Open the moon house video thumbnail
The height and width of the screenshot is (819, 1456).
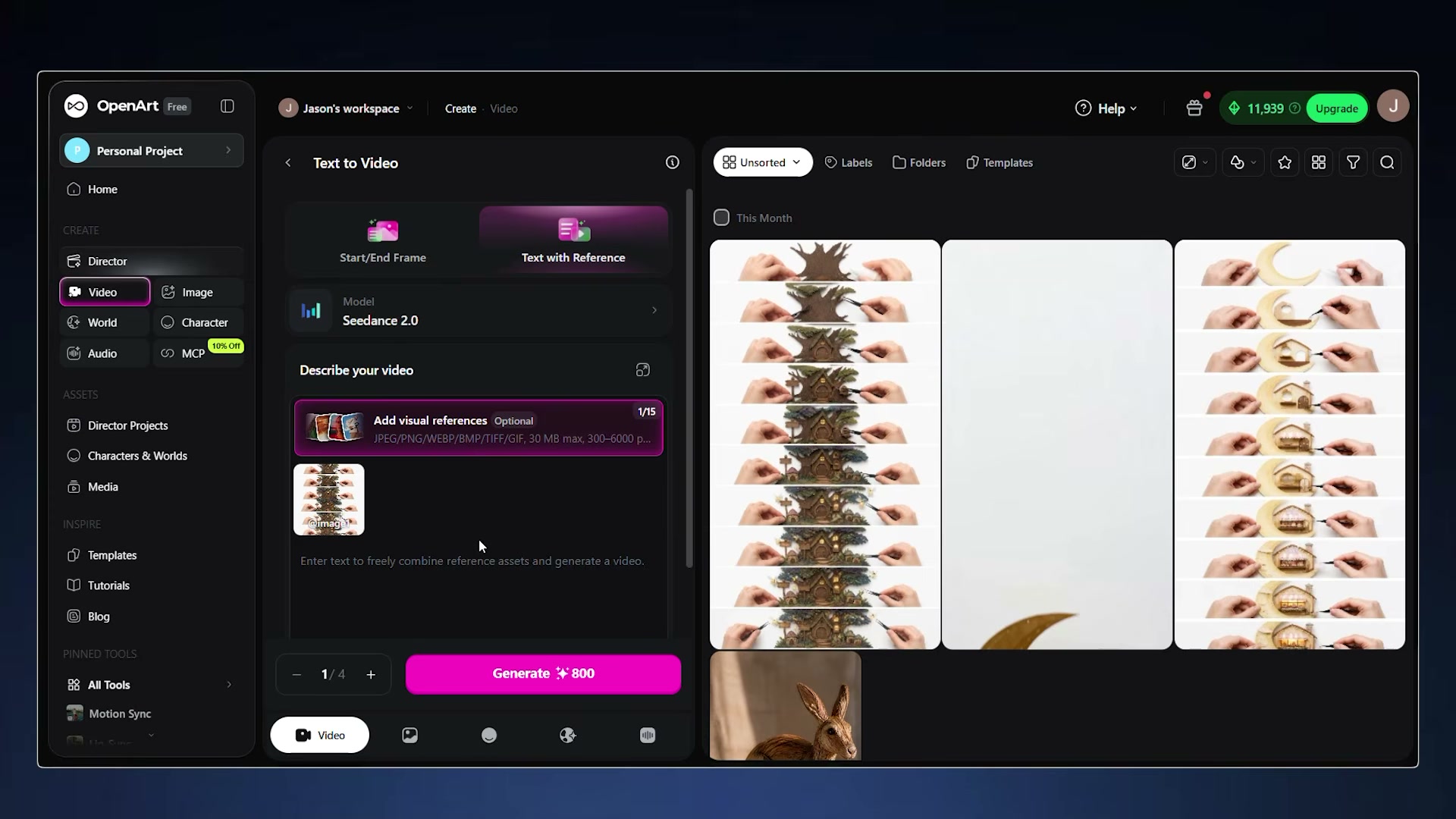click(1289, 444)
